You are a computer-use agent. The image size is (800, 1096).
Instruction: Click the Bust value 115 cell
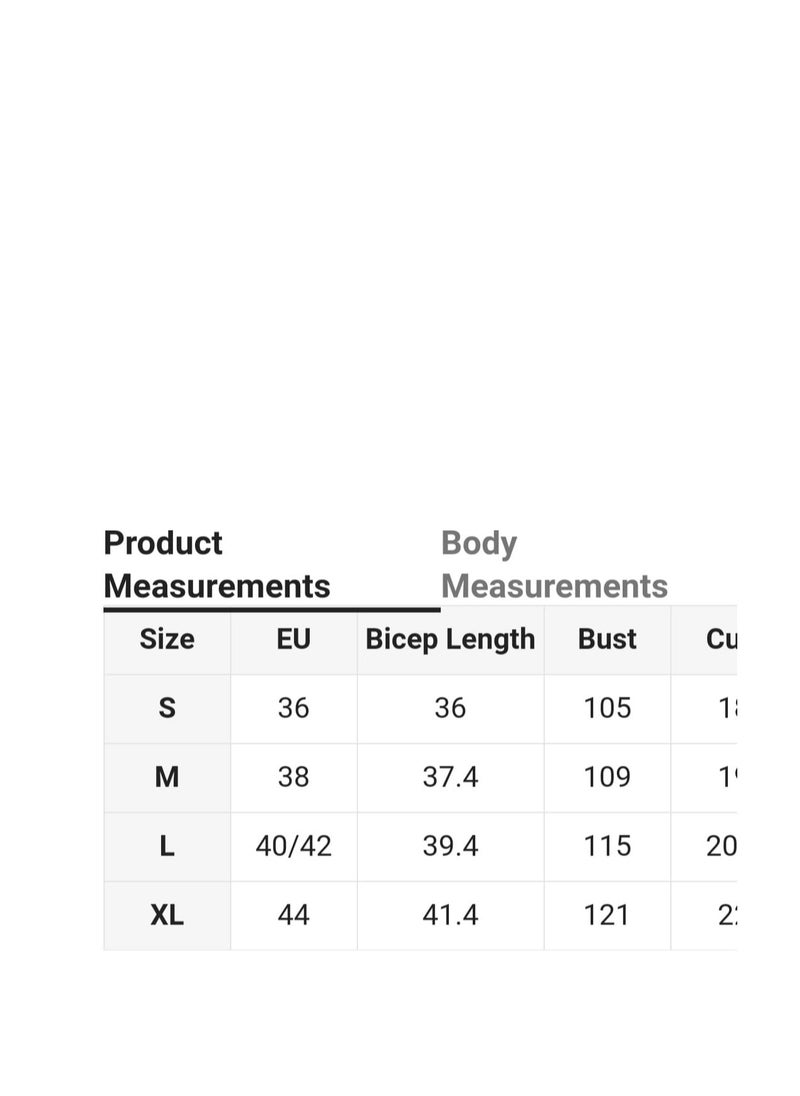[607, 846]
